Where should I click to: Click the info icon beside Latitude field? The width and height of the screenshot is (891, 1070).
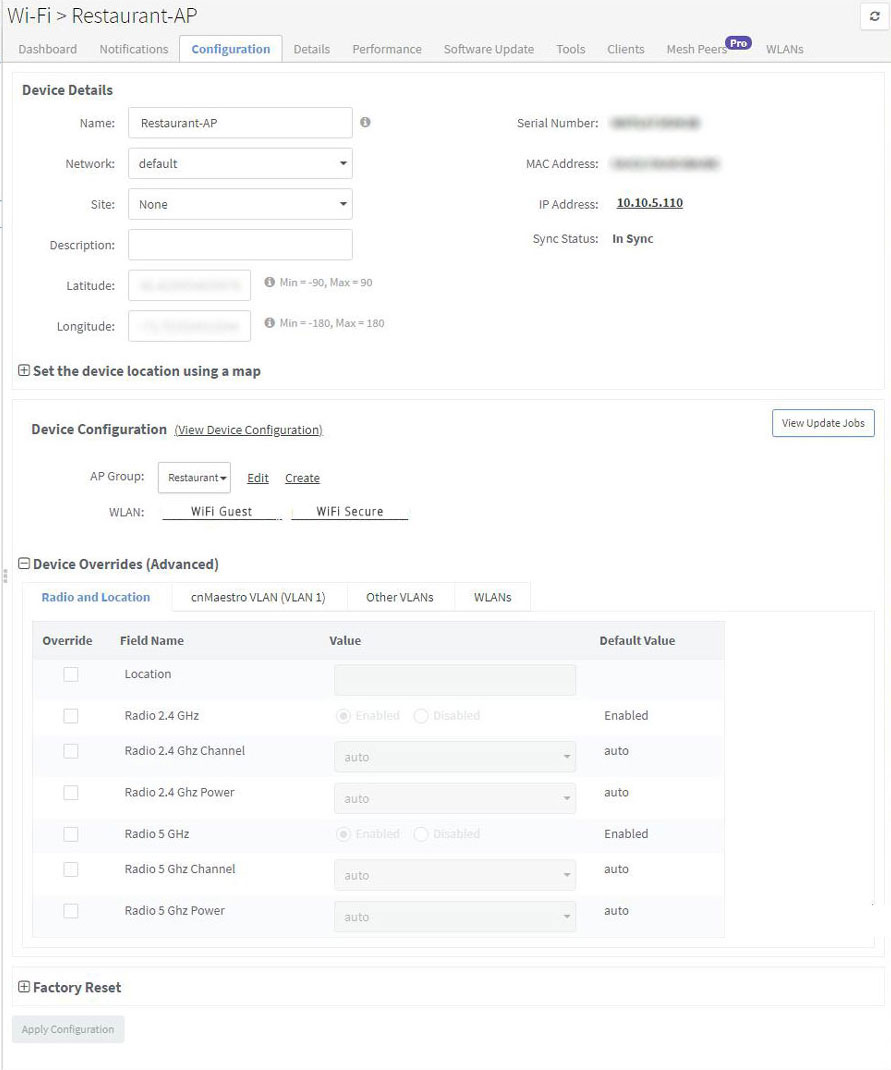pos(269,282)
